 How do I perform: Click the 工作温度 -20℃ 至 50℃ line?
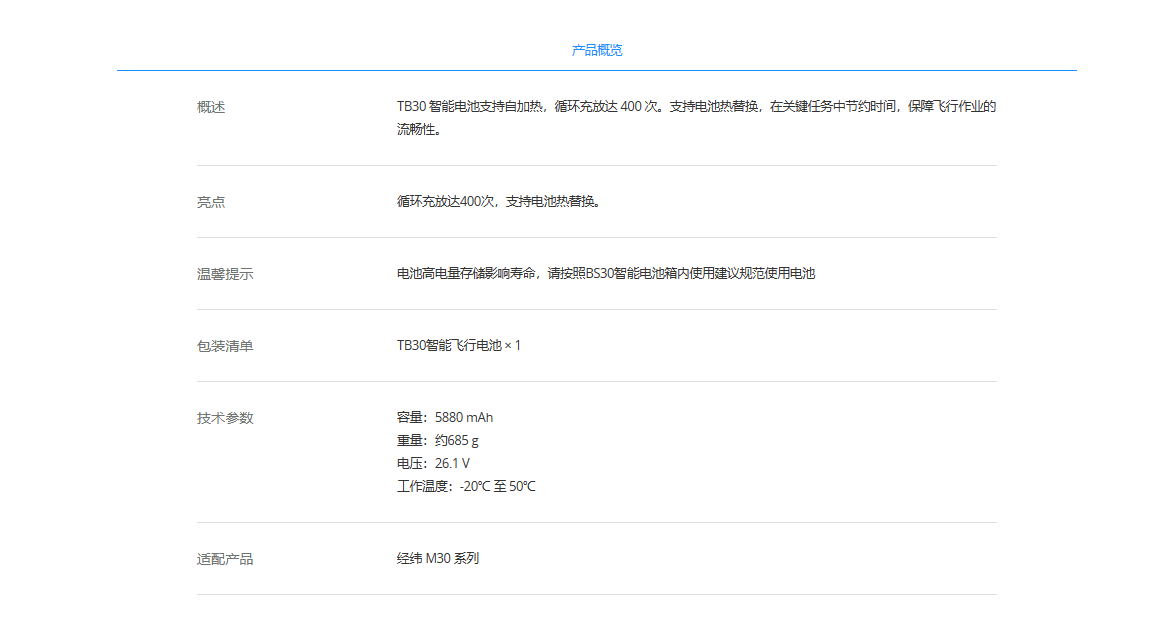tap(466, 486)
